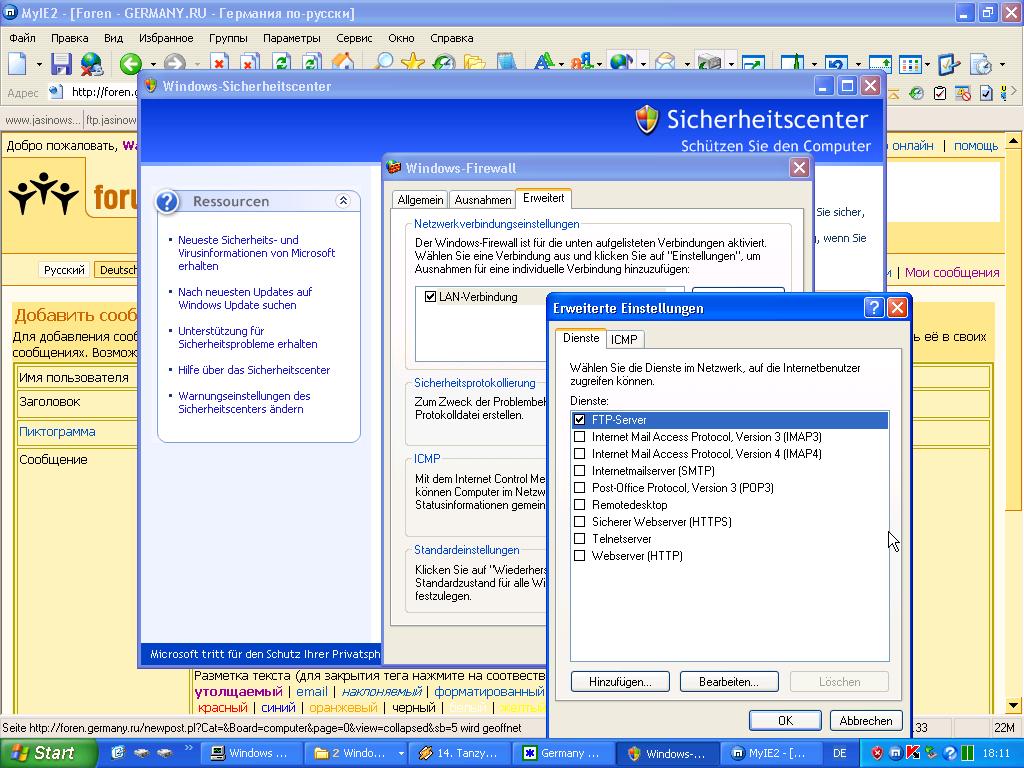Open the Избранное menu
Screen dimensions: 1024x768
coord(166,38)
